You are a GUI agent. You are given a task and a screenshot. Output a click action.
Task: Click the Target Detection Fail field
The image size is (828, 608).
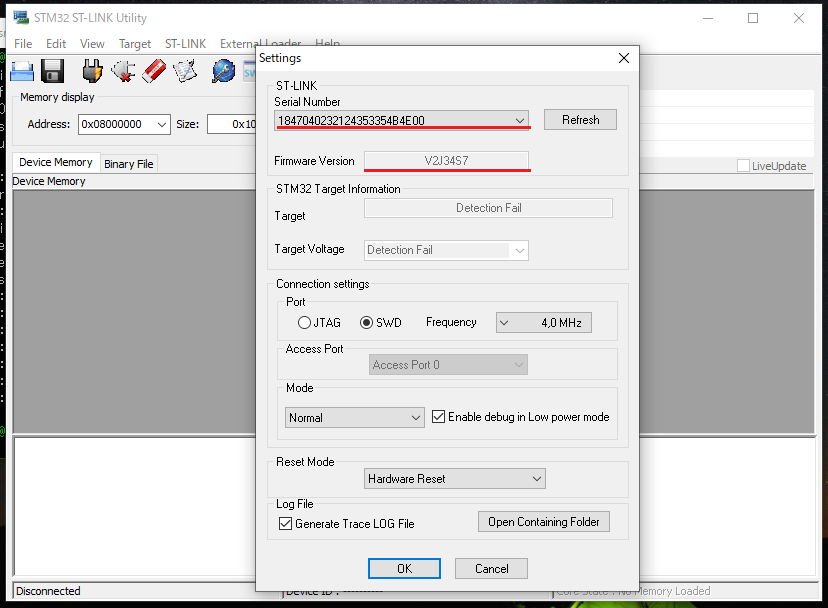click(x=488, y=208)
